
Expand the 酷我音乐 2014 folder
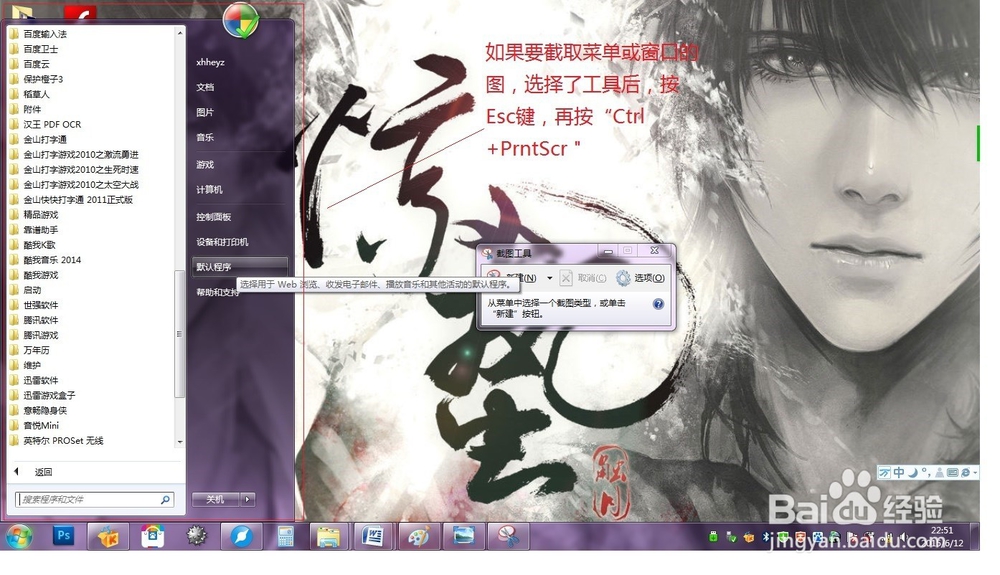click(x=52, y=259)
